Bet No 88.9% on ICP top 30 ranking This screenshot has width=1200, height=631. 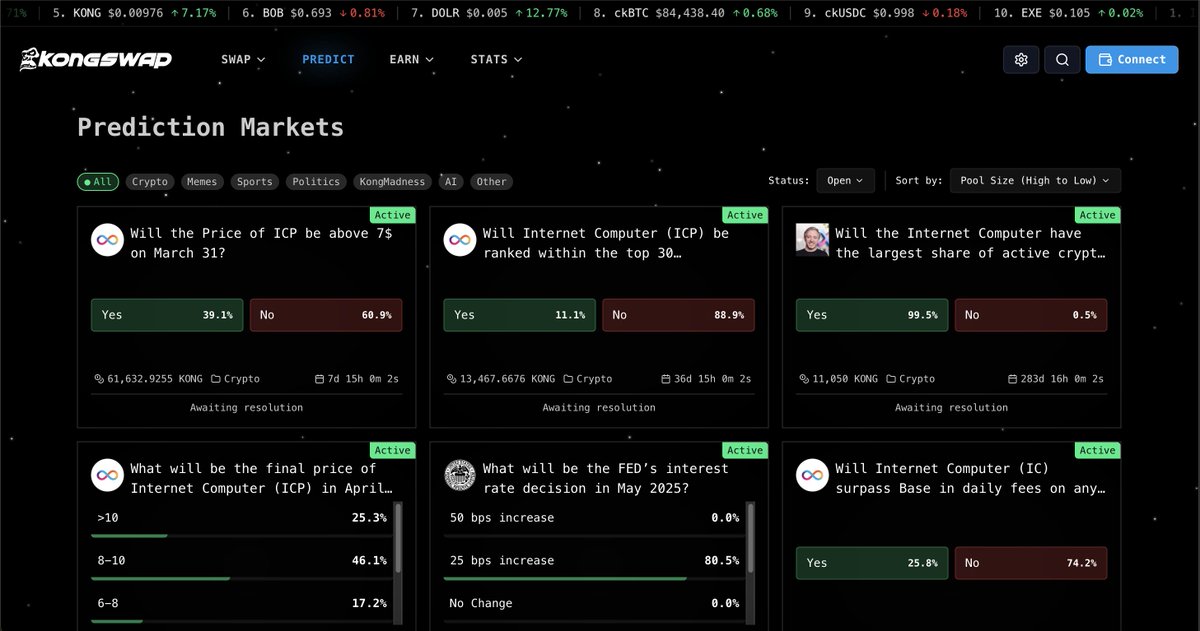[679, 315]
